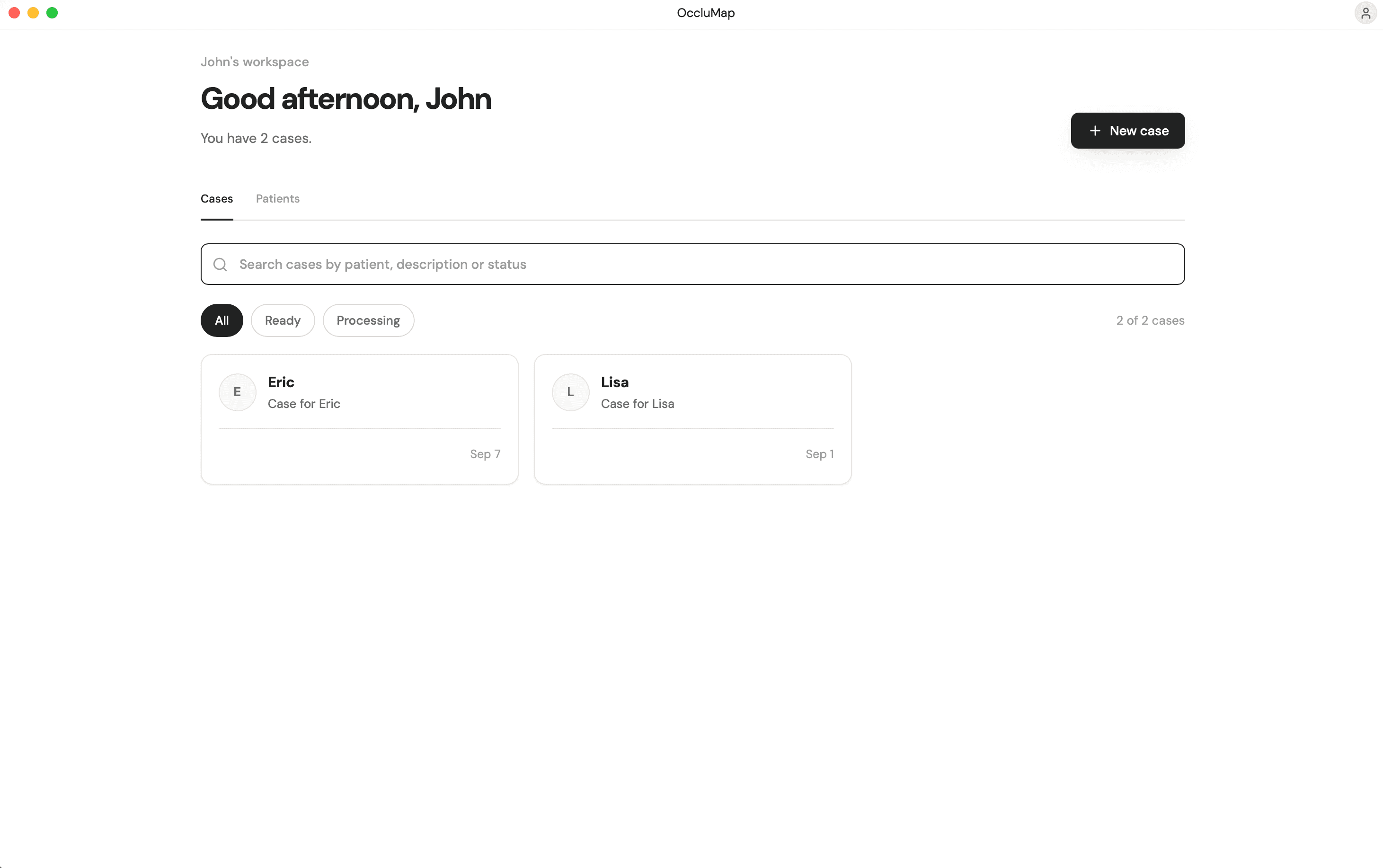The image size is (1383, 868).
Task: Click the plus icon in New case
Action: click(1095, 131)
